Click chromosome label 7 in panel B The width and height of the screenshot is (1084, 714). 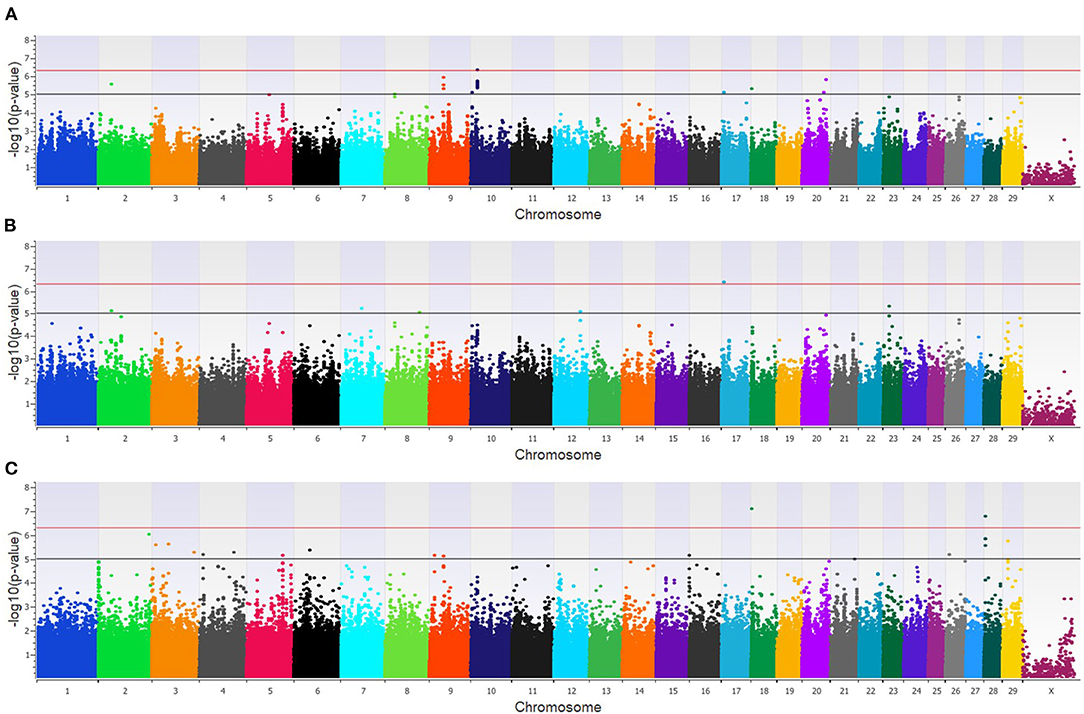363,439
